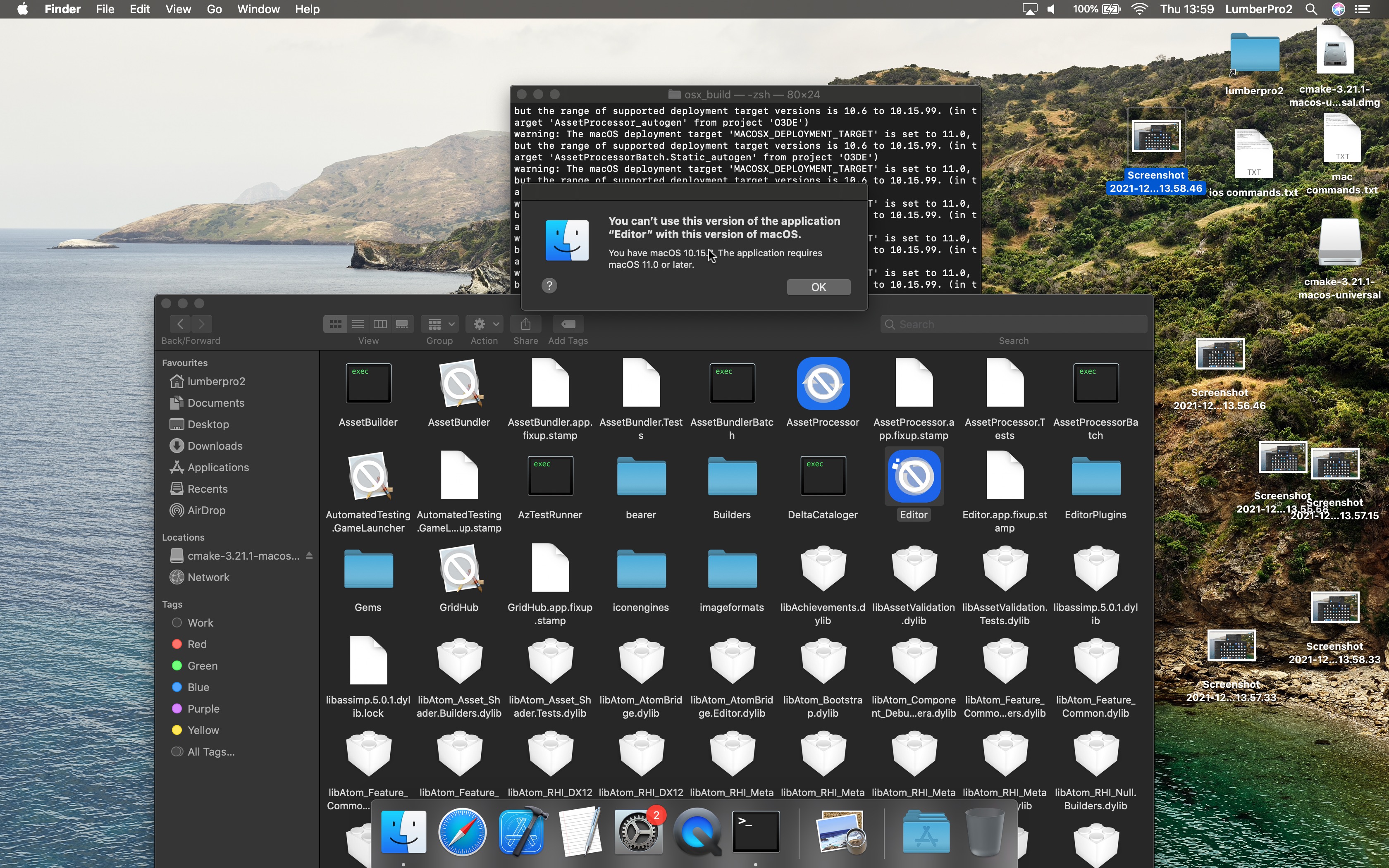Click the Add Tags toolbar button
Screen dimensions: 1389x868
tap(568, 324)
